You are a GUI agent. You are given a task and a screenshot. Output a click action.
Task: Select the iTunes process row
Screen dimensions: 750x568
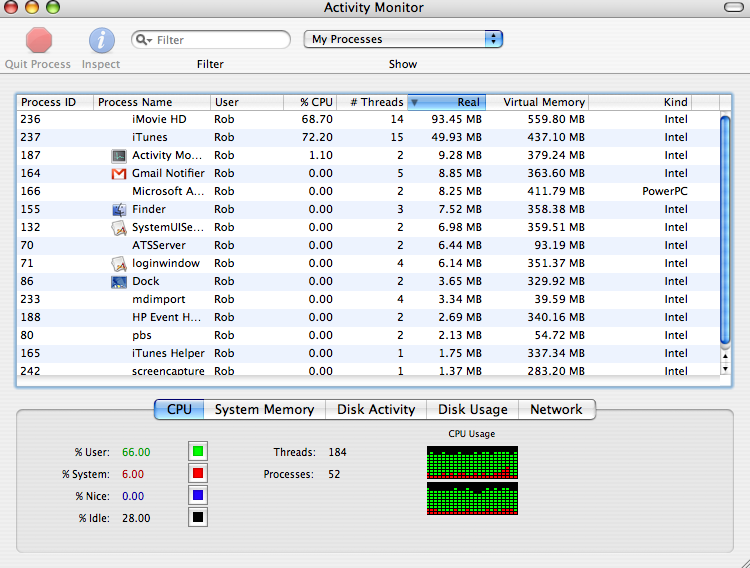coord(368,138)
